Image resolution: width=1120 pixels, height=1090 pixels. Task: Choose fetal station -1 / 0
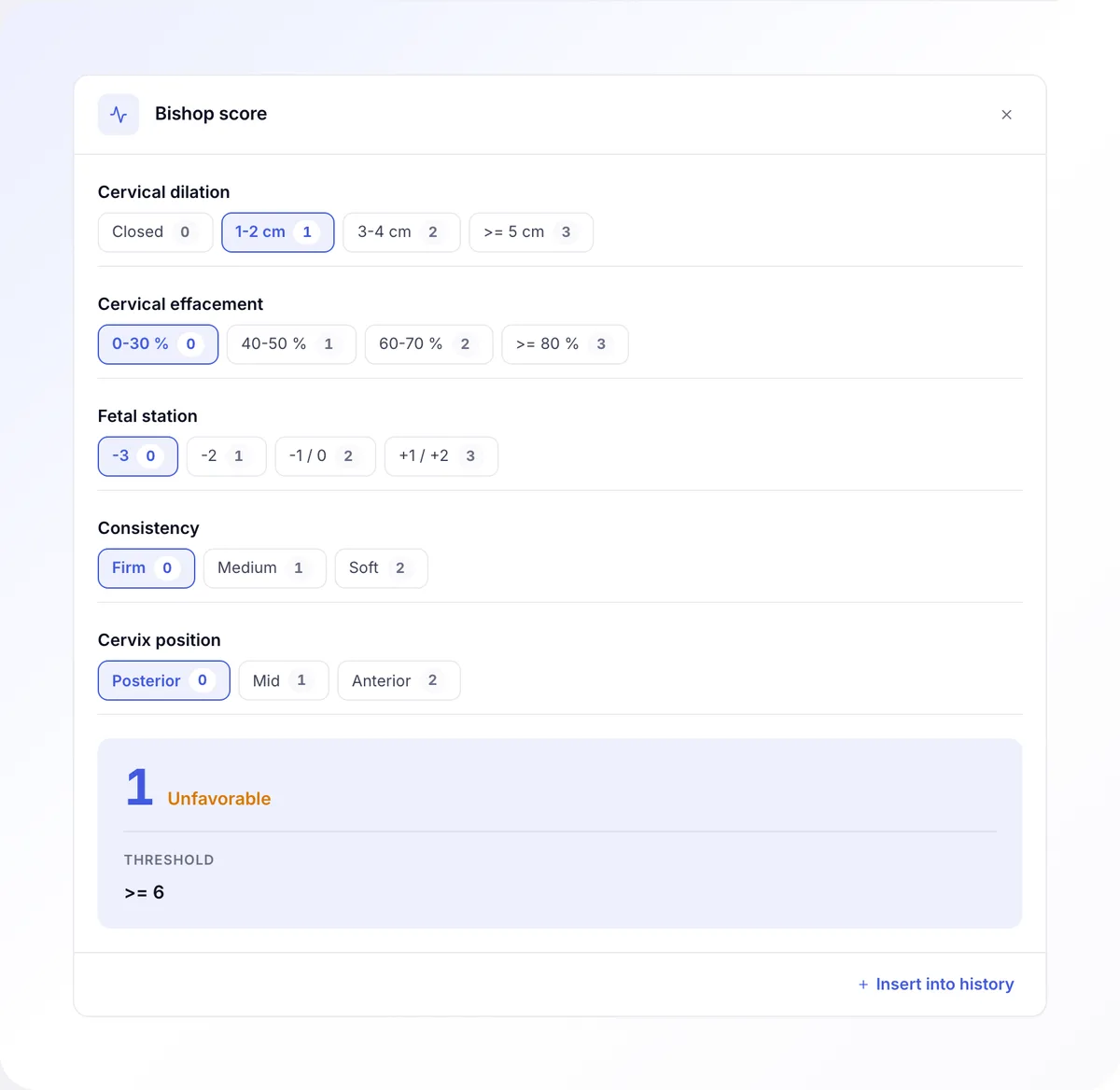pos(325,456)
